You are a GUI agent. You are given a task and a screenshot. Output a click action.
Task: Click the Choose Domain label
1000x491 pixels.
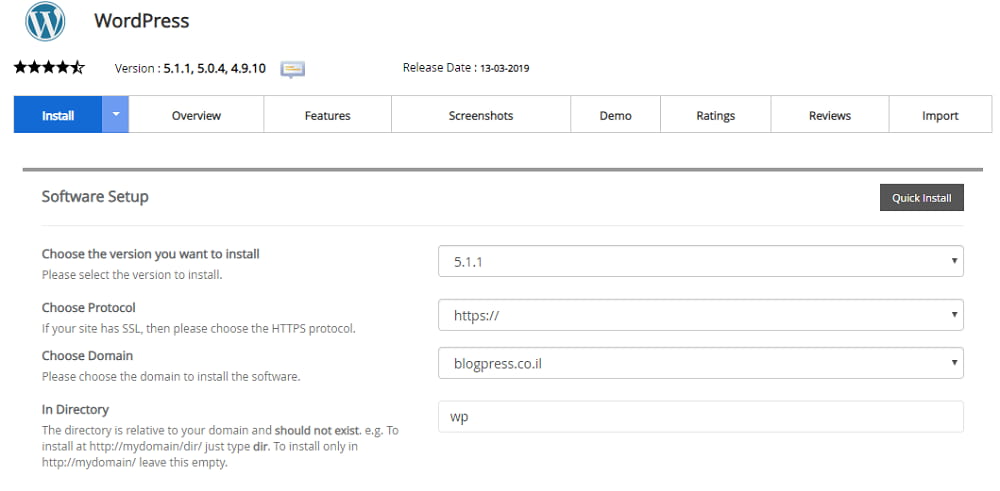(x=87, y=355)
